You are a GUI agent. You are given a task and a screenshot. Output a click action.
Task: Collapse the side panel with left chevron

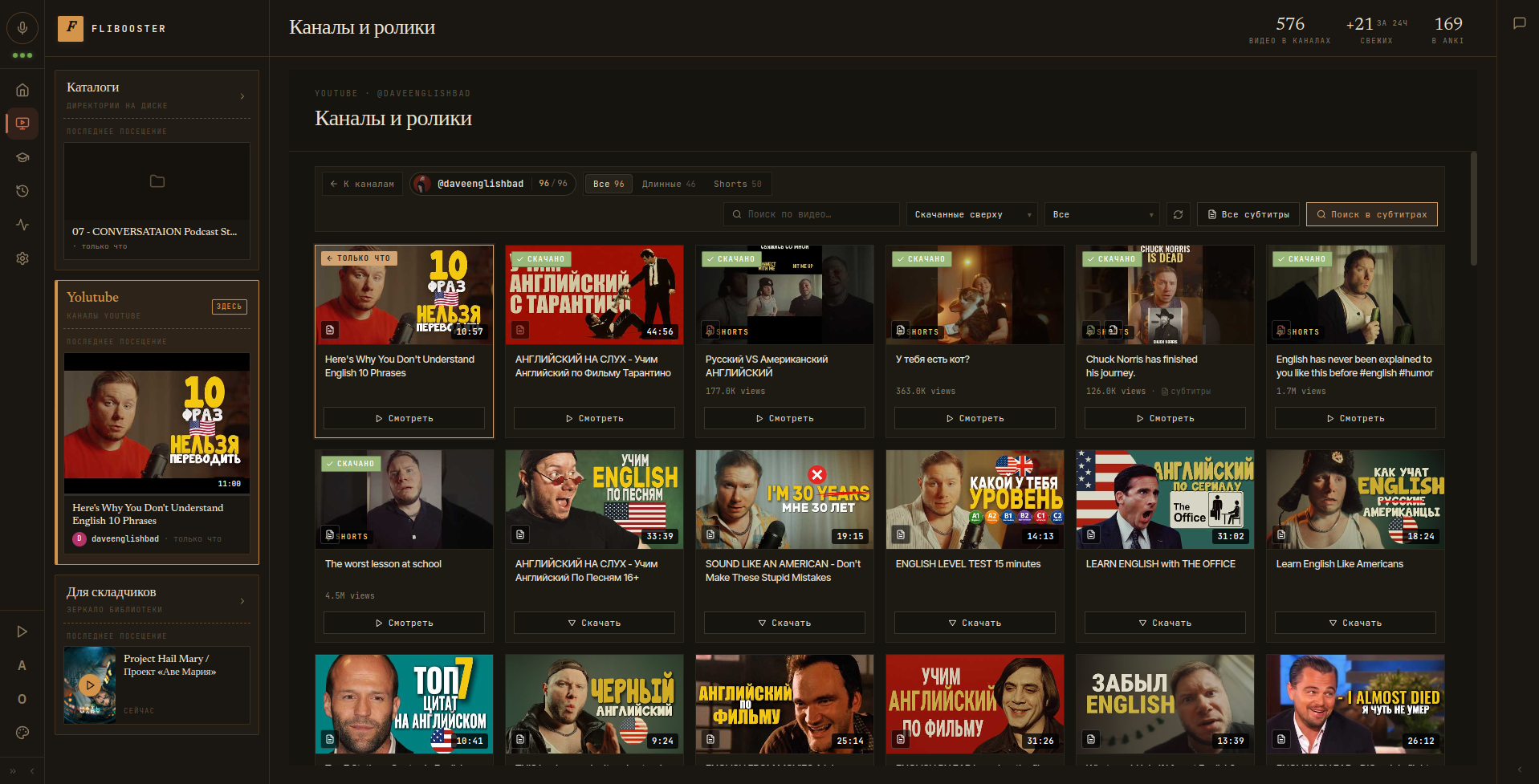click(x=32, y=771)
